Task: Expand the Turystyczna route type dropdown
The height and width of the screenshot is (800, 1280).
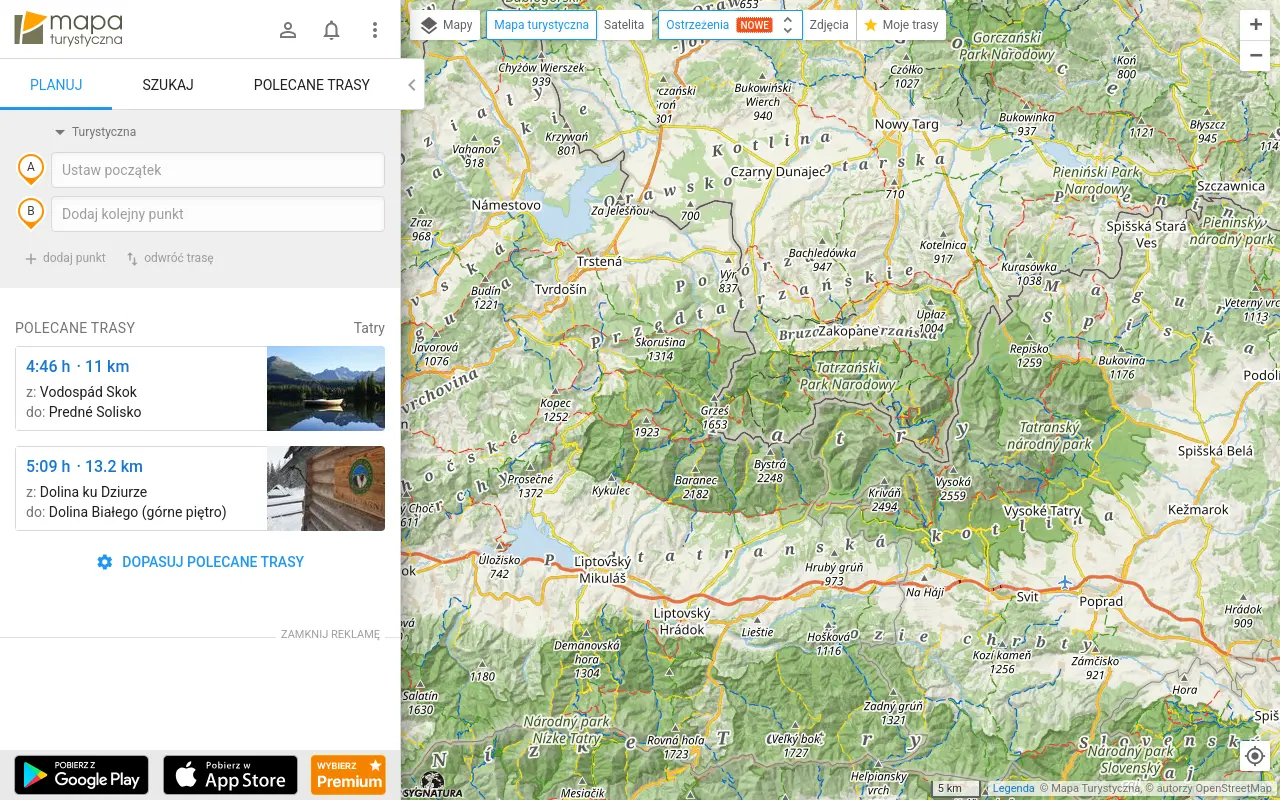Action: [x=95, y=132]
